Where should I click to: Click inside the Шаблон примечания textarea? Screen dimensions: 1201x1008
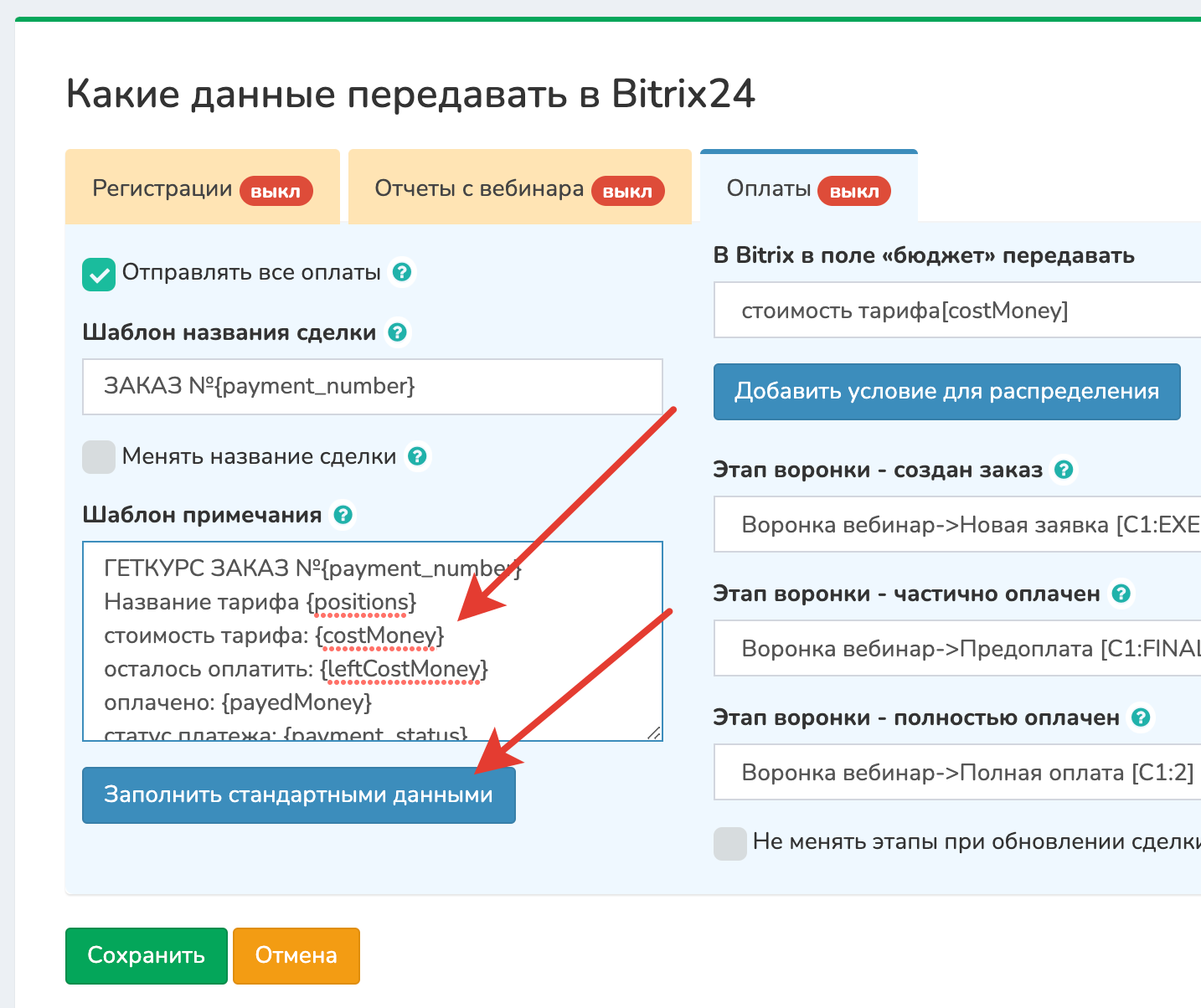373,641
